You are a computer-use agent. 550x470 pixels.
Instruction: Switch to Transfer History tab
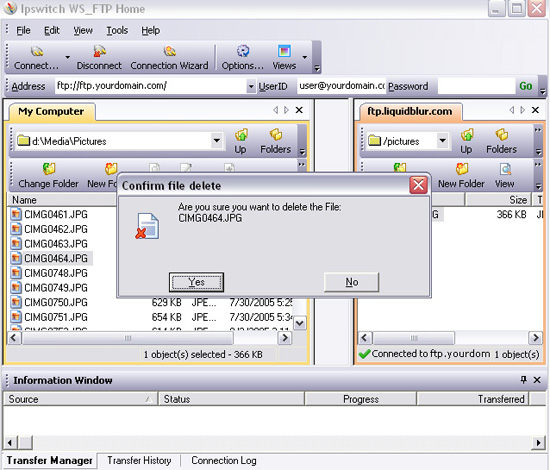(139, 460)
